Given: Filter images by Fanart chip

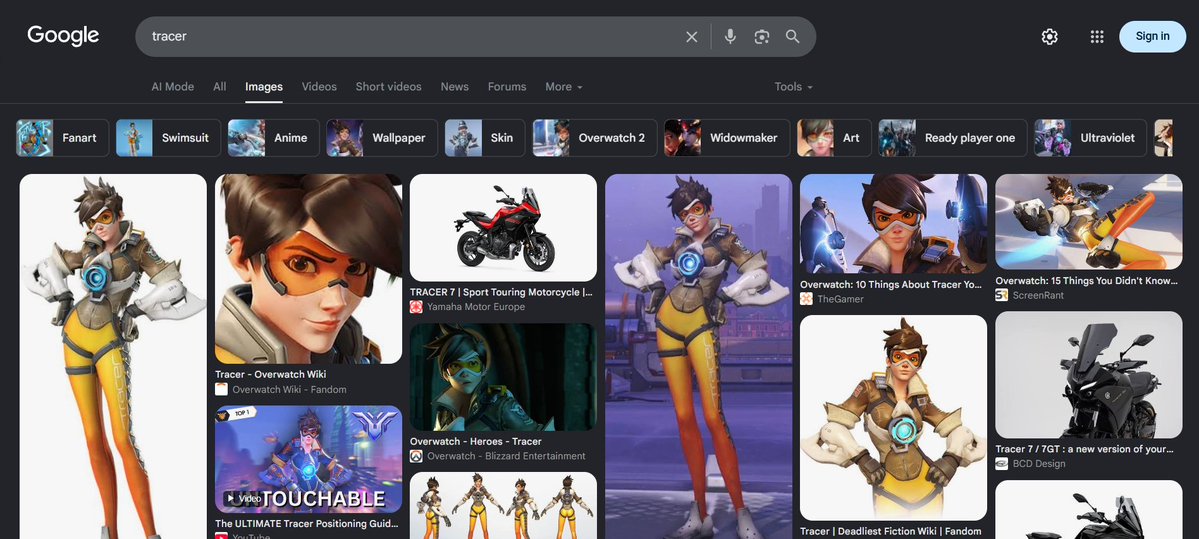Looking at the screenshot, I should click(63, 138).
